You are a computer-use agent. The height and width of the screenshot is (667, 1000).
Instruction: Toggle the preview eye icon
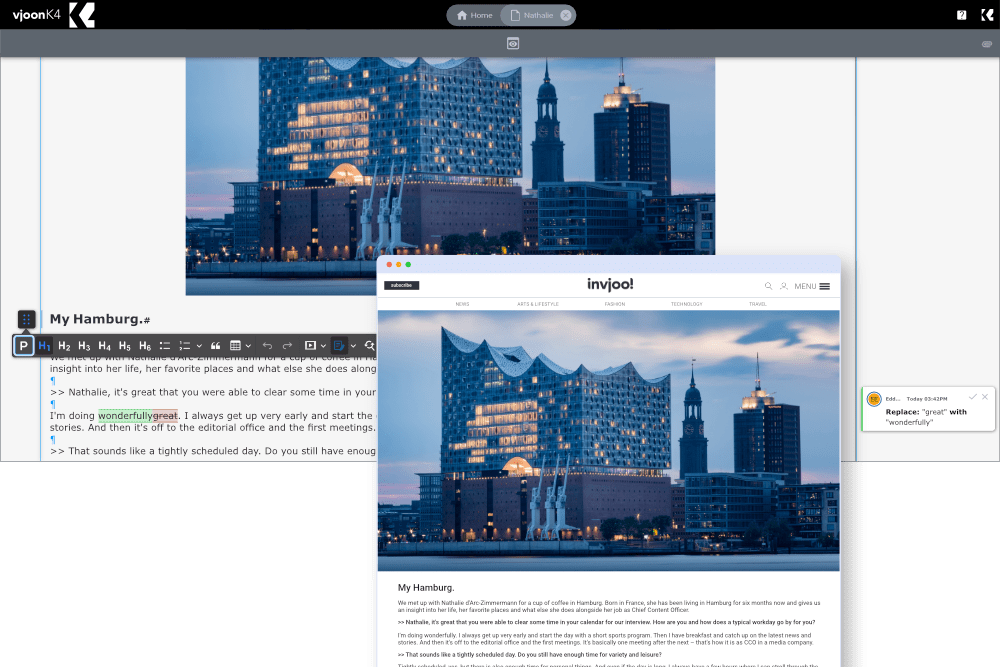point(513,43)
